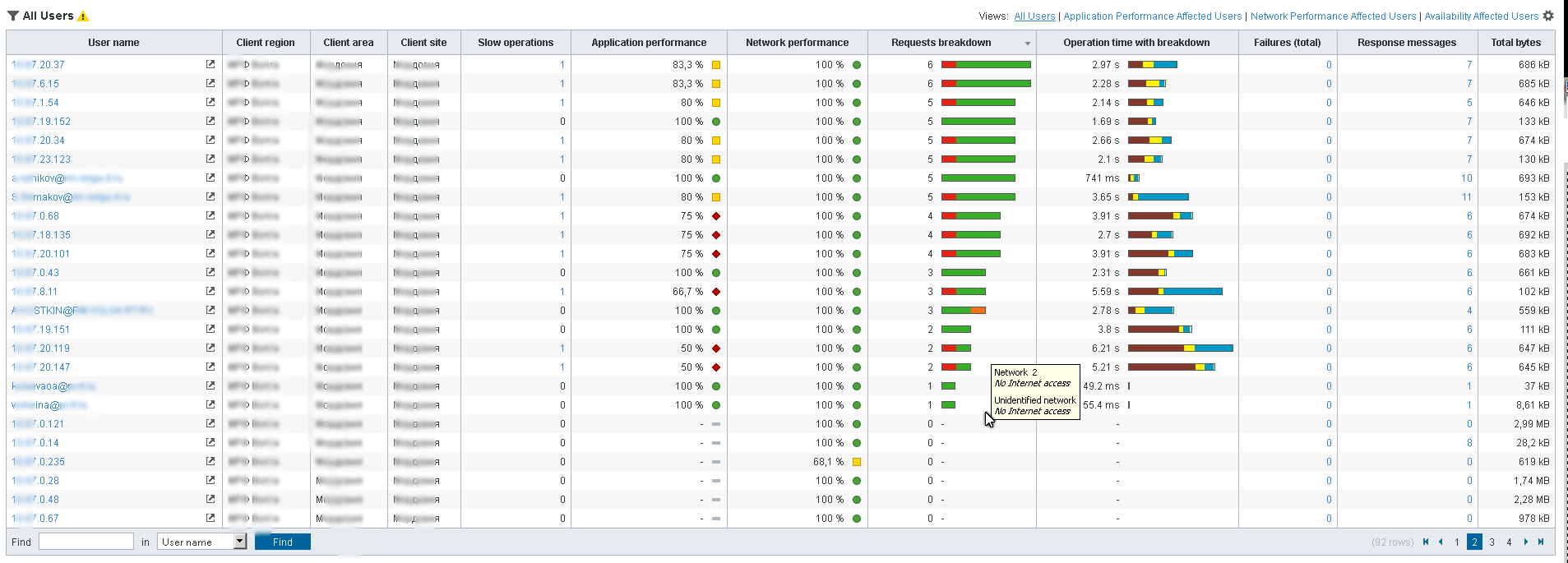1568x563 pixels.
Task: Go to the previous page arrow
Action: pos(1441,542)
